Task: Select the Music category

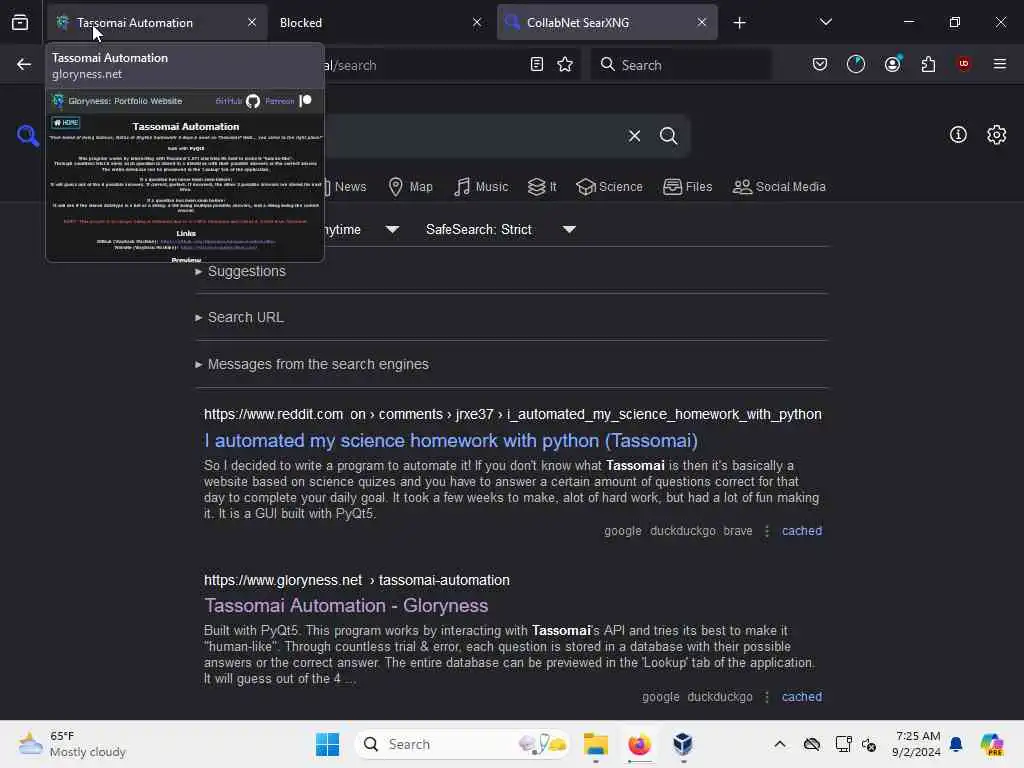Action: (x=481, y=187)
